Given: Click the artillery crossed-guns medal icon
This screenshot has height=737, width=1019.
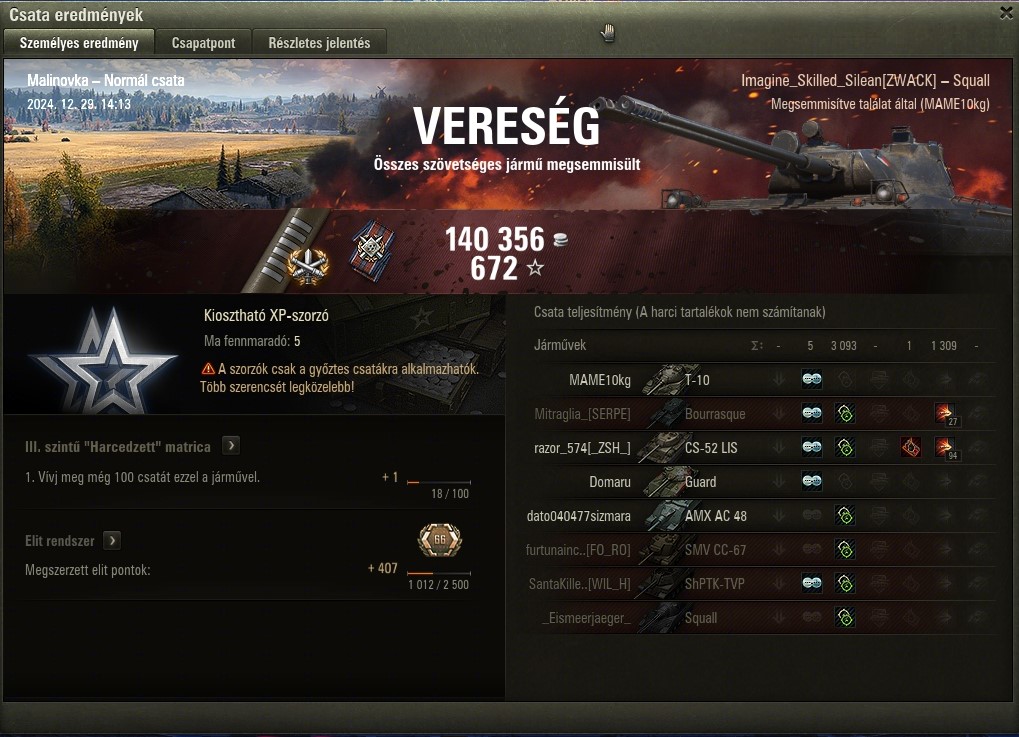Looking at the screenshot, I should (307, 266).
